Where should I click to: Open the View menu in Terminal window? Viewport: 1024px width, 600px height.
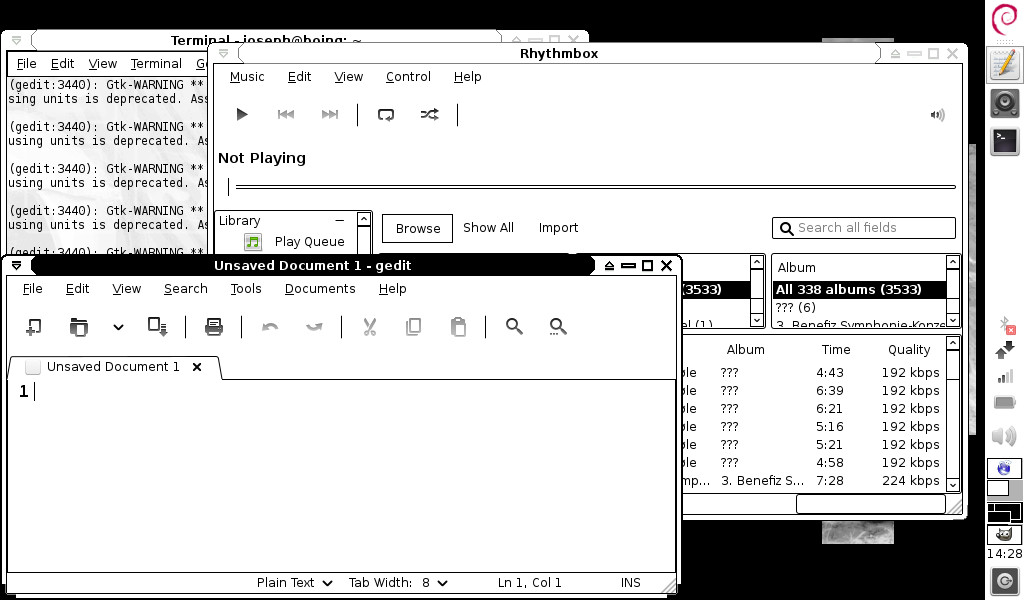[x=103, y=63]
